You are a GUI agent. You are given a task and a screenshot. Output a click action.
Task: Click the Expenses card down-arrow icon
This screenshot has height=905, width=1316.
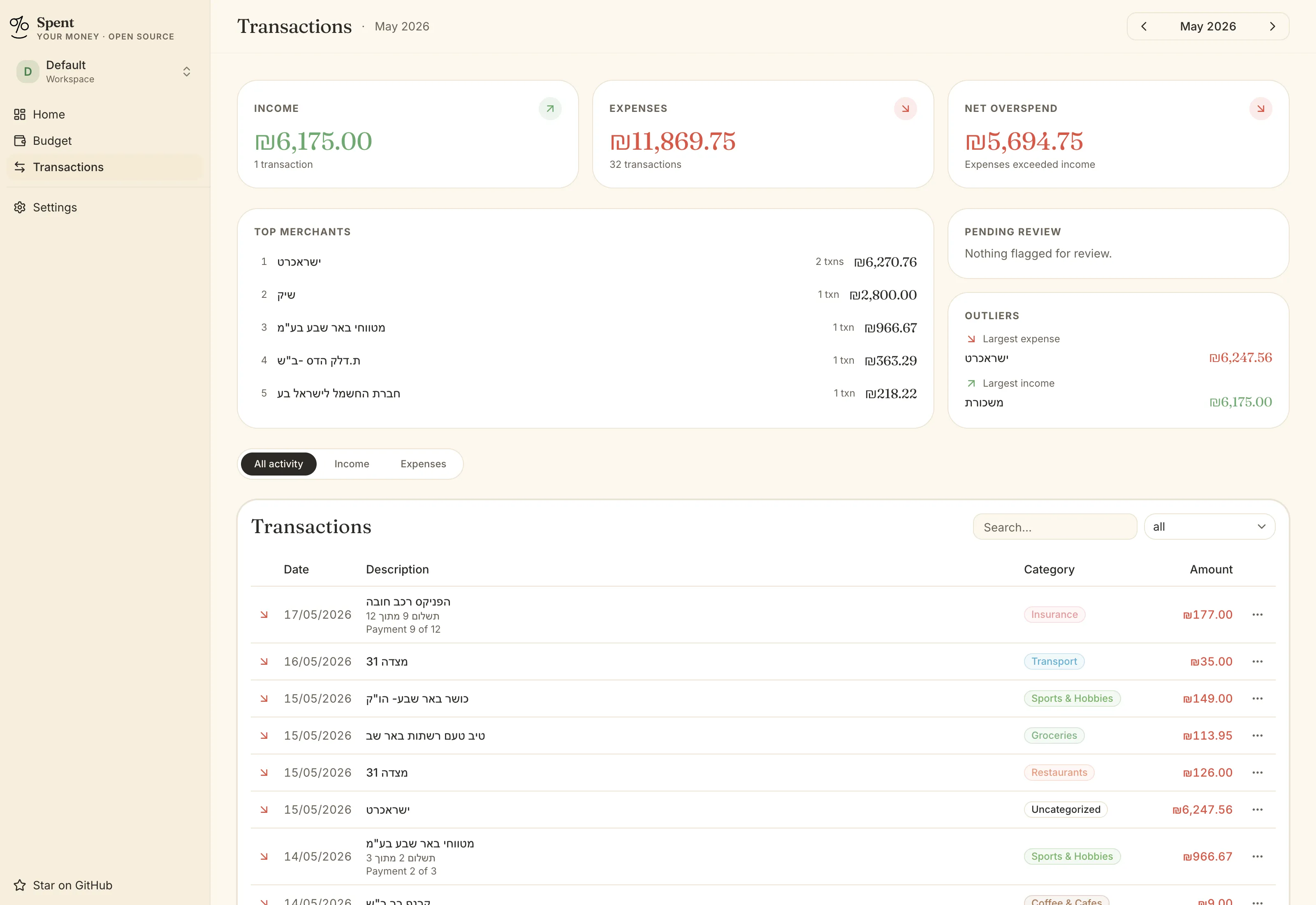pyautogui.click(x=905, y=109)
